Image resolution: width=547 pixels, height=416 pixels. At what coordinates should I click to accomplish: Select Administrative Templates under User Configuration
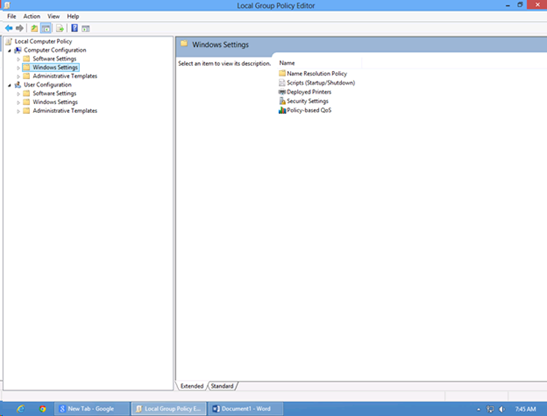pos(65,111)
